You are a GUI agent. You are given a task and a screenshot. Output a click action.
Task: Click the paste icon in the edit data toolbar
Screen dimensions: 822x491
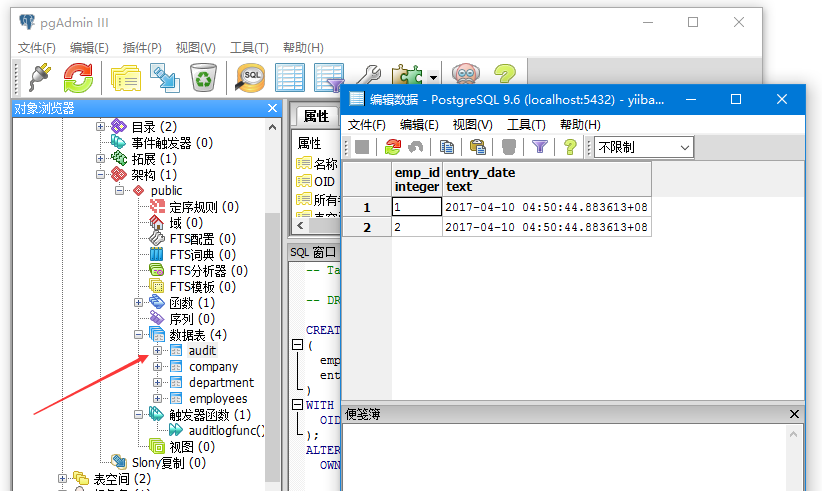point(478,147)
